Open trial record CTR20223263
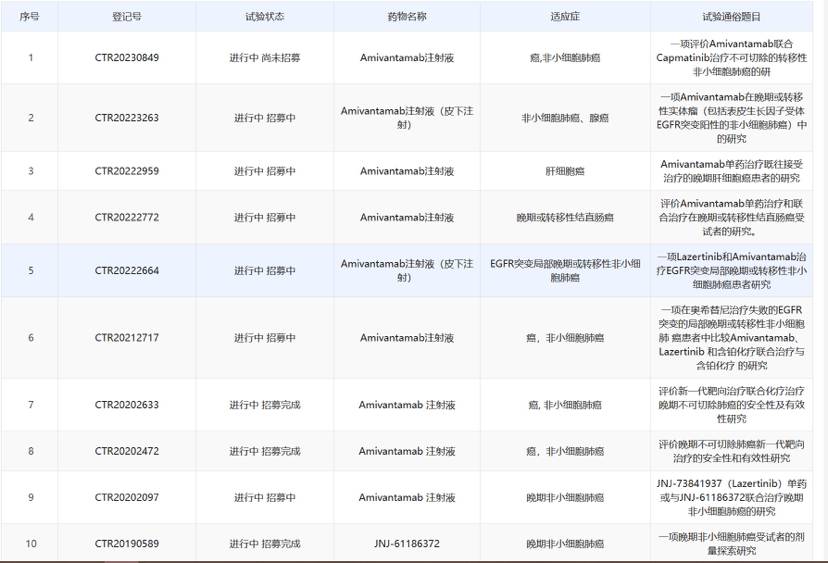Screen dimensions: 828x563 (x=126, y=118)
